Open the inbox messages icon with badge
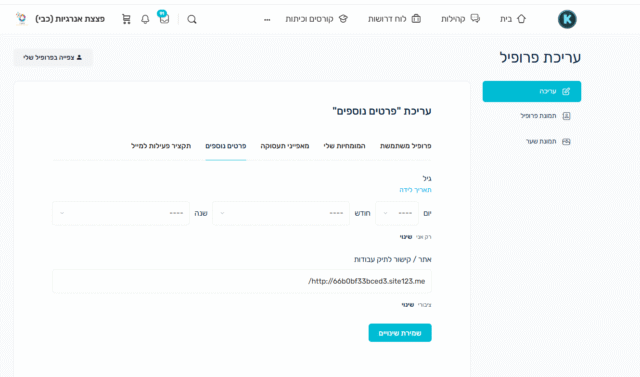640x377 pixels. pyautogui.click(x=164, y=18)
